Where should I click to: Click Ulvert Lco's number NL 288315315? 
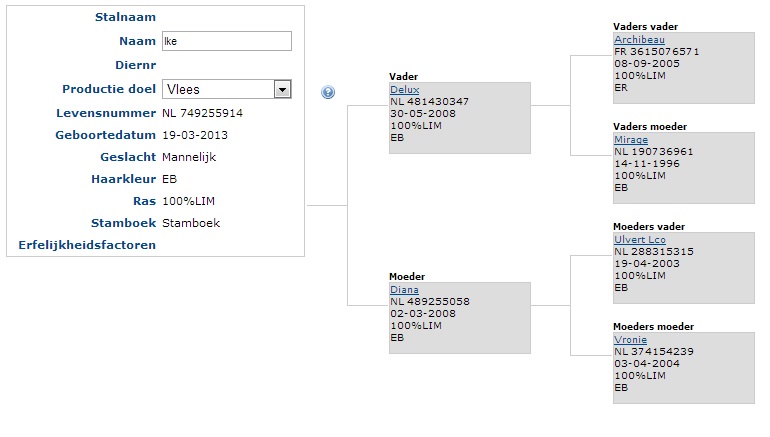click(x=654, y=251)
